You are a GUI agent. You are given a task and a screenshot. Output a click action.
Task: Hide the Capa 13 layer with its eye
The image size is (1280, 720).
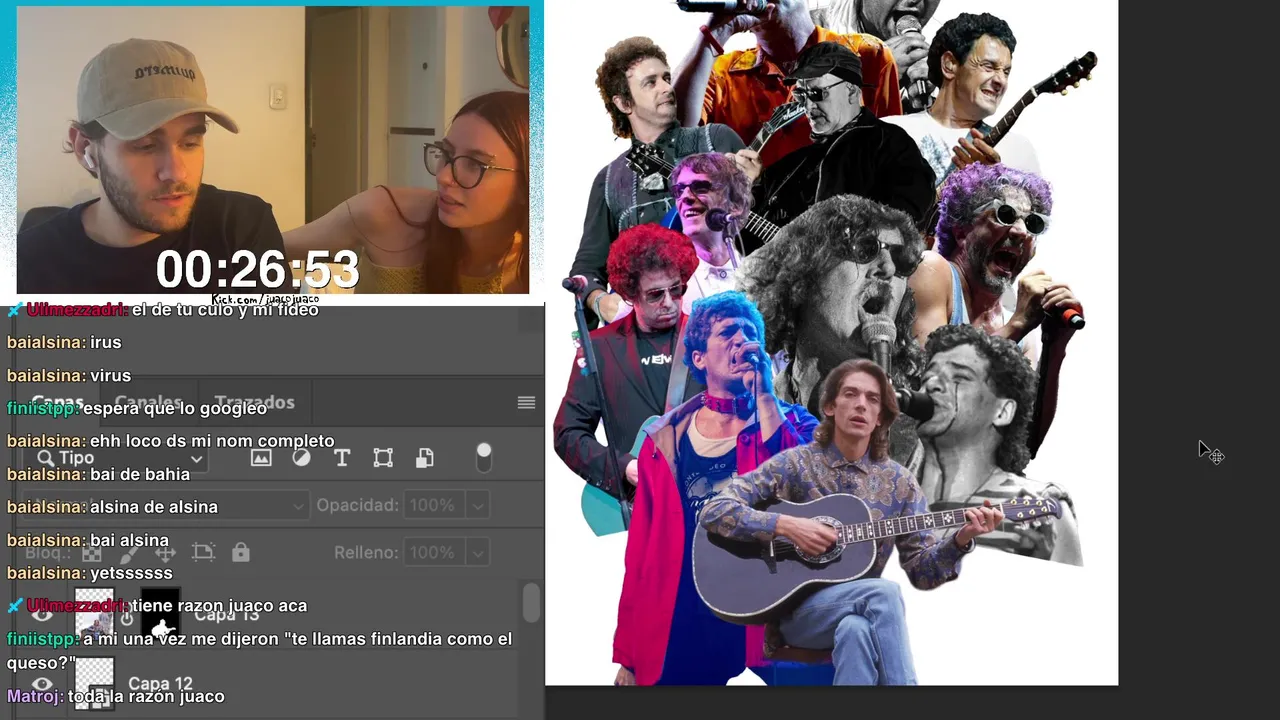(42, 615)
